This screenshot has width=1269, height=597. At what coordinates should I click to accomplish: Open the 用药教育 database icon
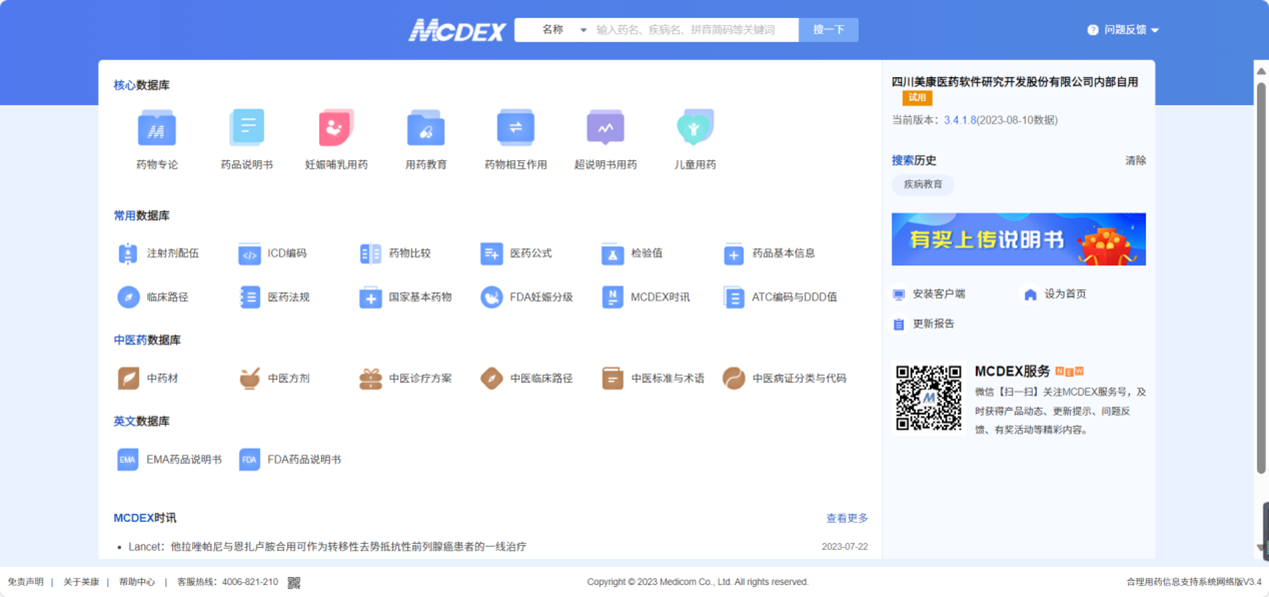[426, 128]
